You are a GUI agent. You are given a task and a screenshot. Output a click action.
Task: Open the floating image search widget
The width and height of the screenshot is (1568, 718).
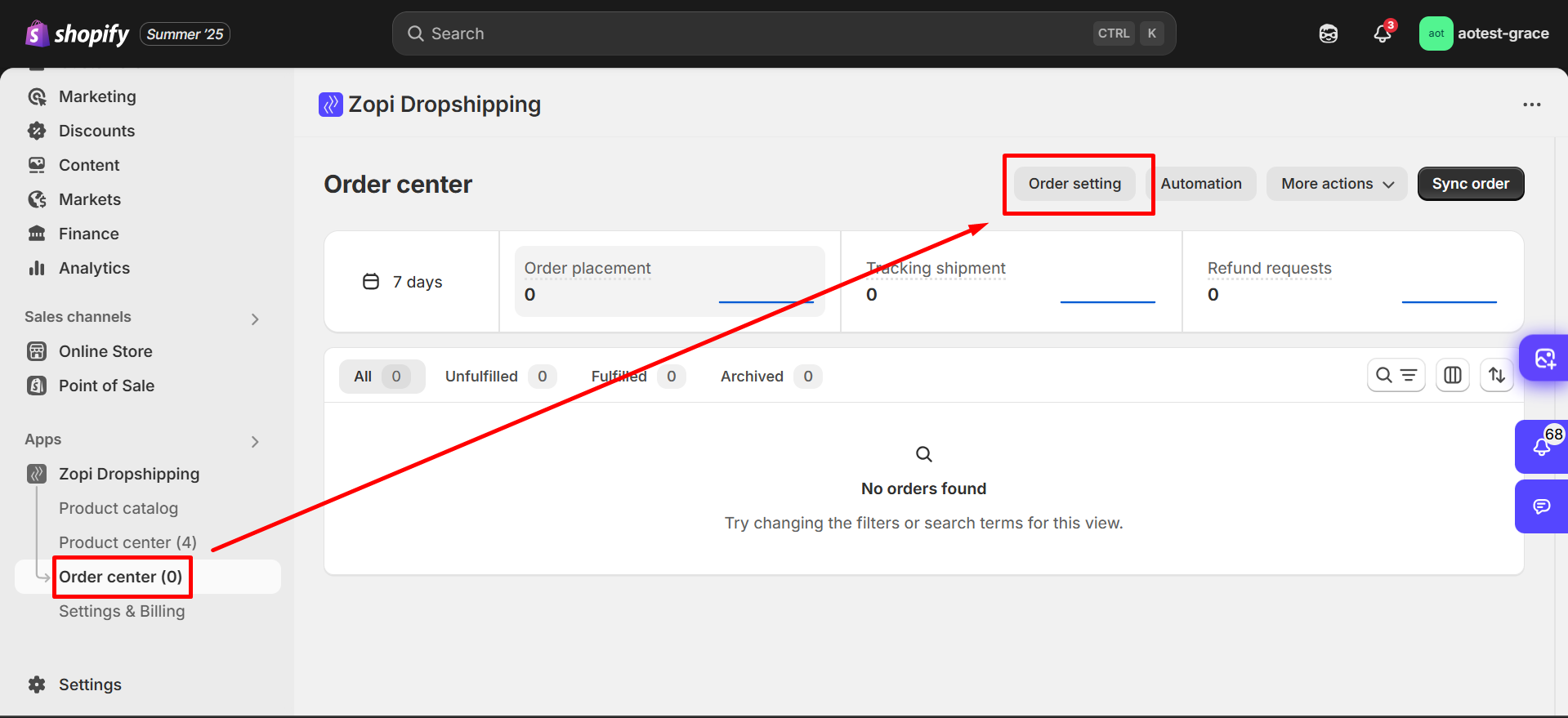(x=1543, y=358)
